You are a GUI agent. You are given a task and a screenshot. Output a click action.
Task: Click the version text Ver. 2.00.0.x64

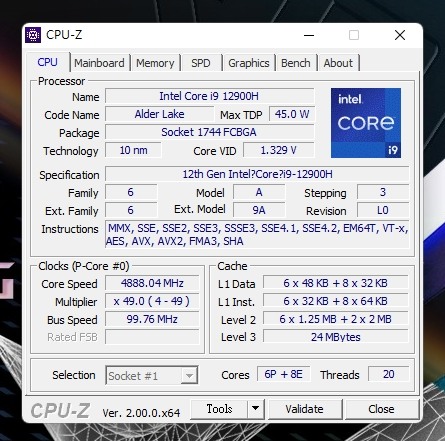[x=141, y=413]
